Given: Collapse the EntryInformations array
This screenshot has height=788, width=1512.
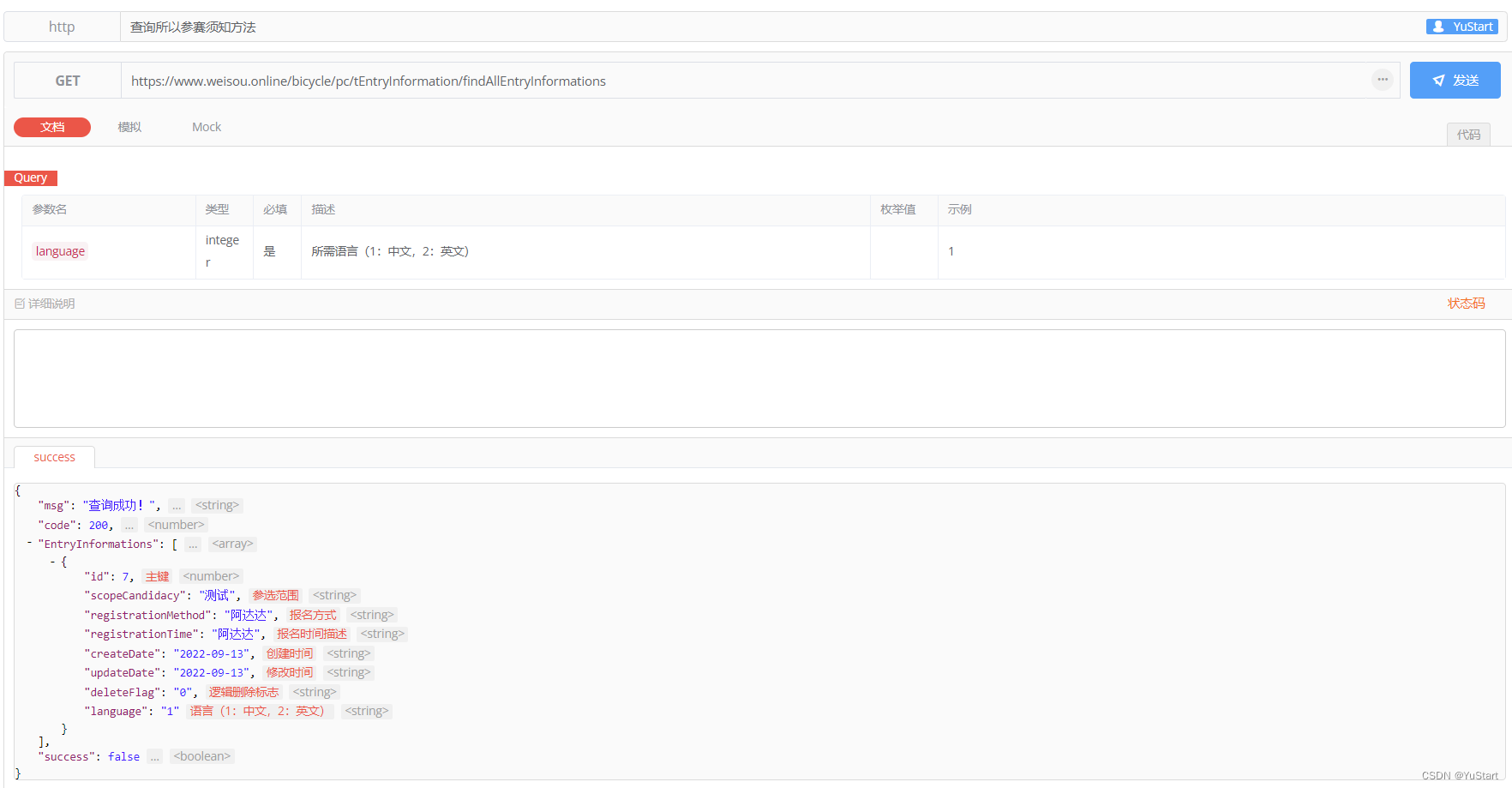Looking at the screenshot, I should click(29, 543).
